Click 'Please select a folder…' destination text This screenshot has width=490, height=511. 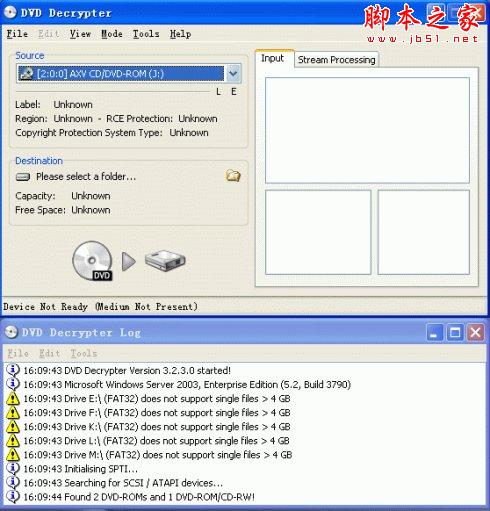pyautogui.click(x=86, y=176)
